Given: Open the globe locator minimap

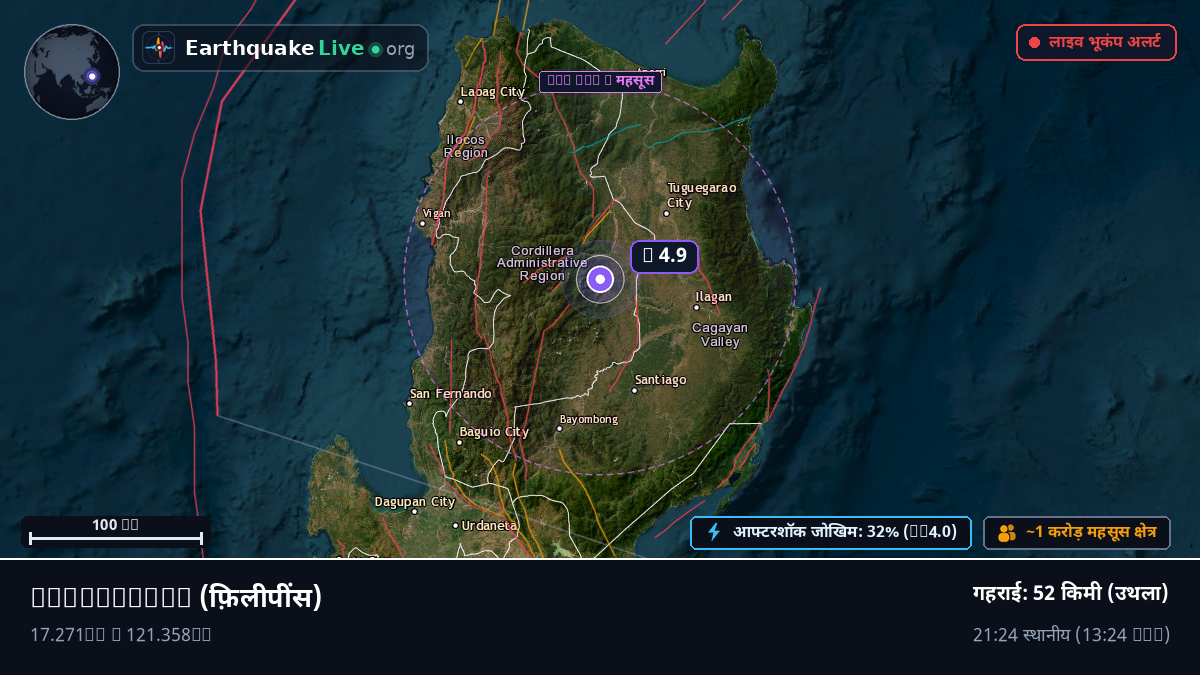Looking at the screenshot, I should coord(72,72).
